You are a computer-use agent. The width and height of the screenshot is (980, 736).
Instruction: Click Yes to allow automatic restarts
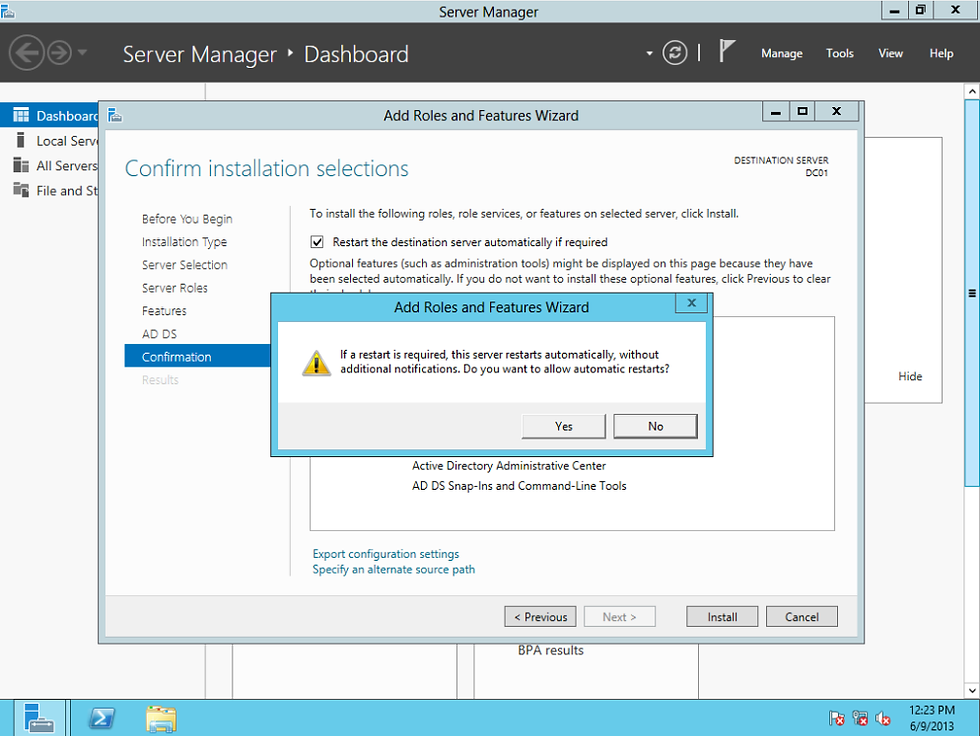563,426
